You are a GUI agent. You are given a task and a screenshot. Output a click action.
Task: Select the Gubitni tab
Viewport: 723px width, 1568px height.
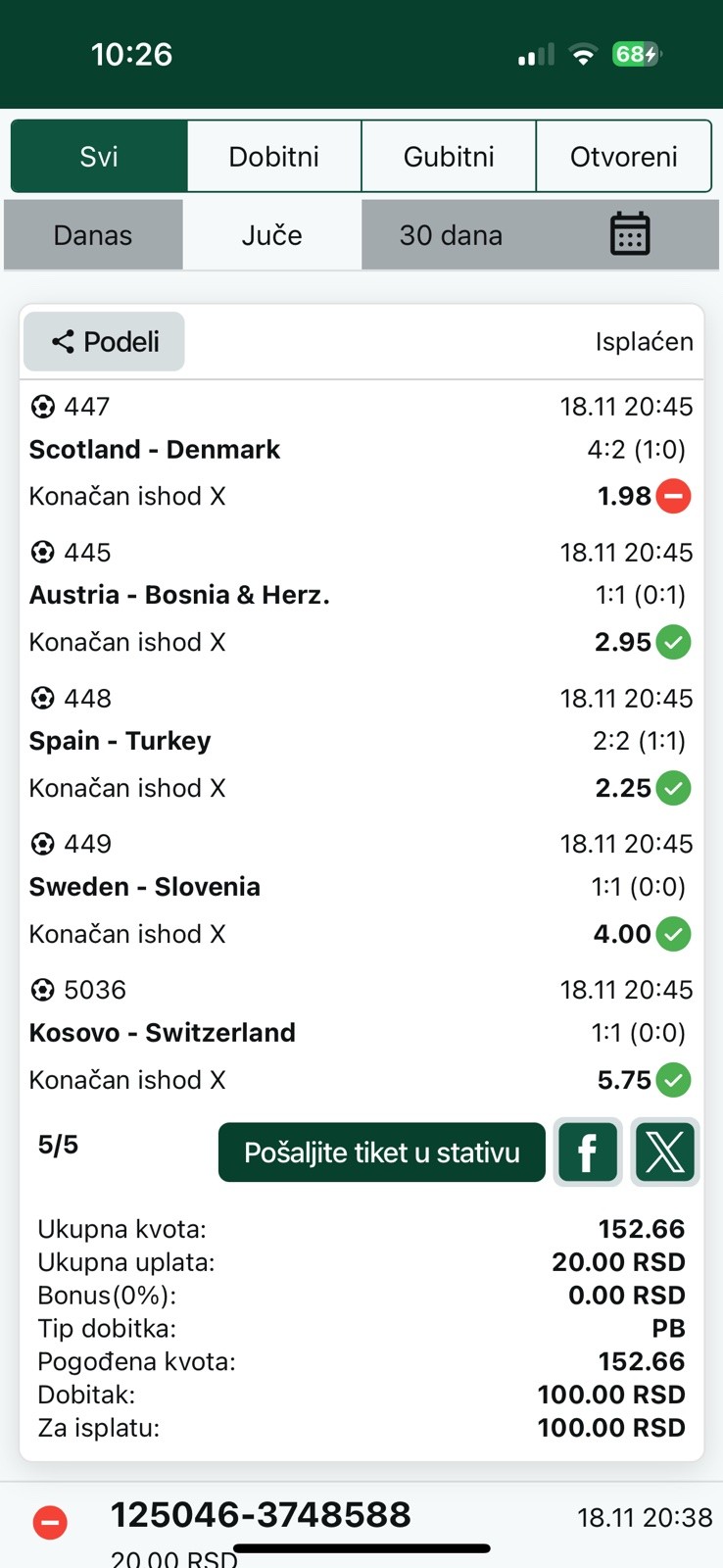point(449,157)
